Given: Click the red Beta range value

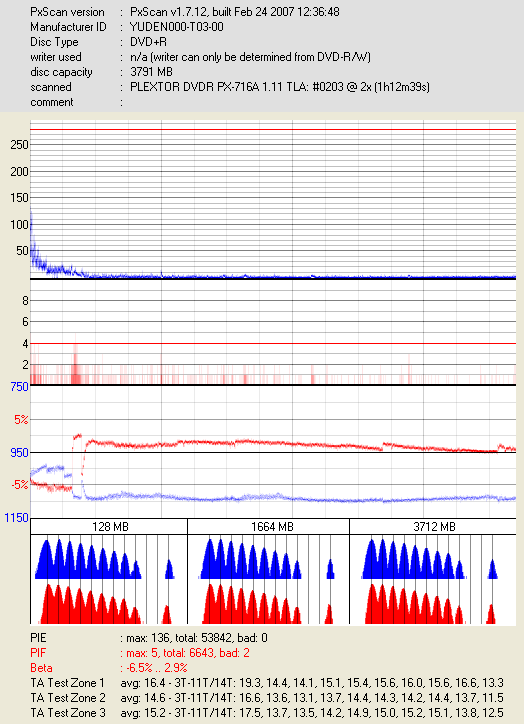Looking at the screenshot, I should [154, 668].
